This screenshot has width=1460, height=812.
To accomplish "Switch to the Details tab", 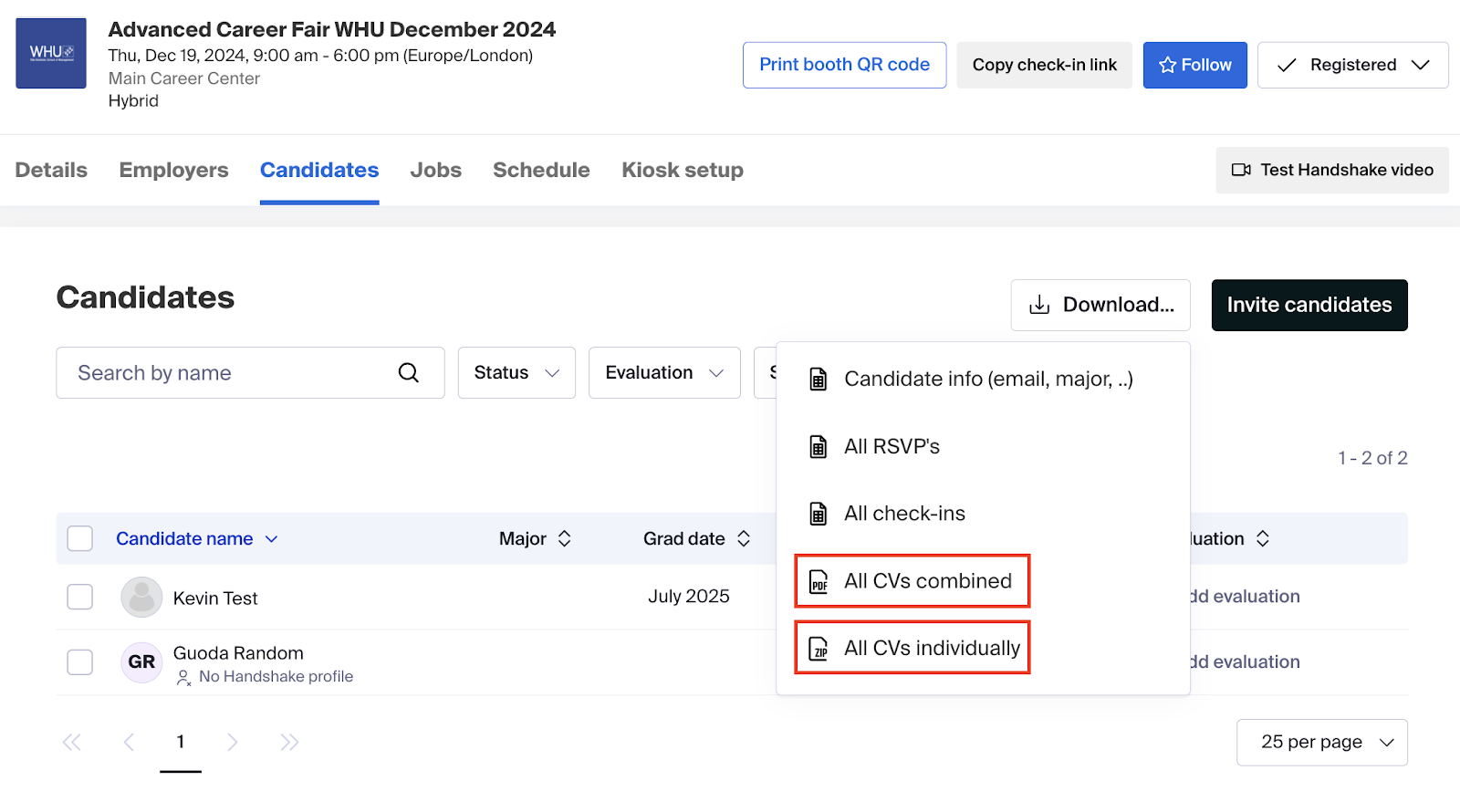I will (51, 170).
